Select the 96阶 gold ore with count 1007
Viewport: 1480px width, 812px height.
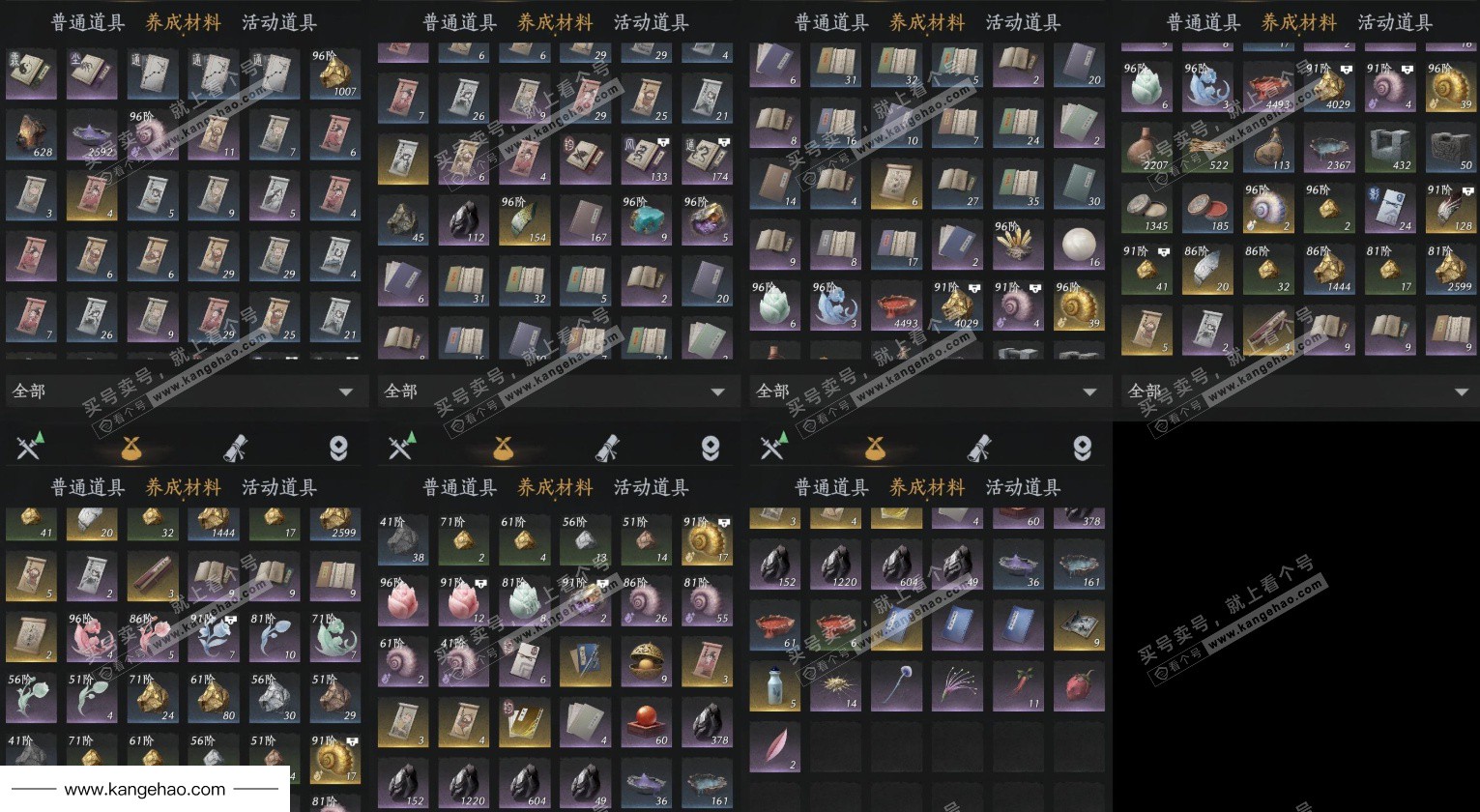[x=334, y=75]
